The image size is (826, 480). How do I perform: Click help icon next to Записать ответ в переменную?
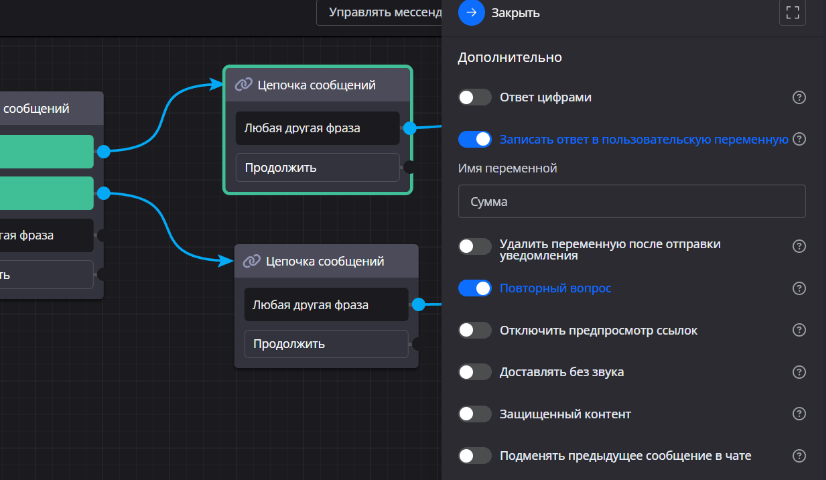pyautogui.click(x=799, y=139)
